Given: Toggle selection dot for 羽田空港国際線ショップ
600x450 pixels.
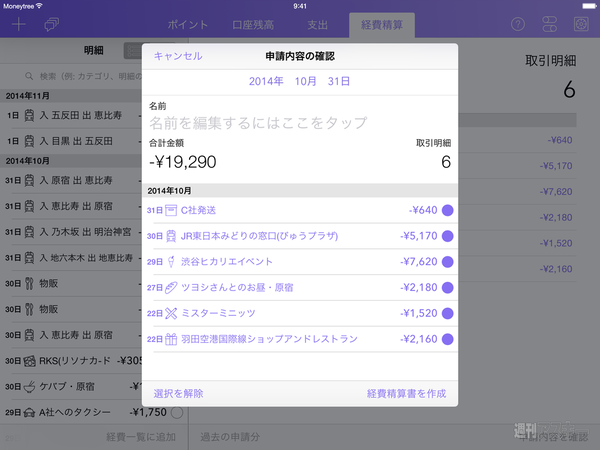Looking at the screenshot, I should [447, 339].
